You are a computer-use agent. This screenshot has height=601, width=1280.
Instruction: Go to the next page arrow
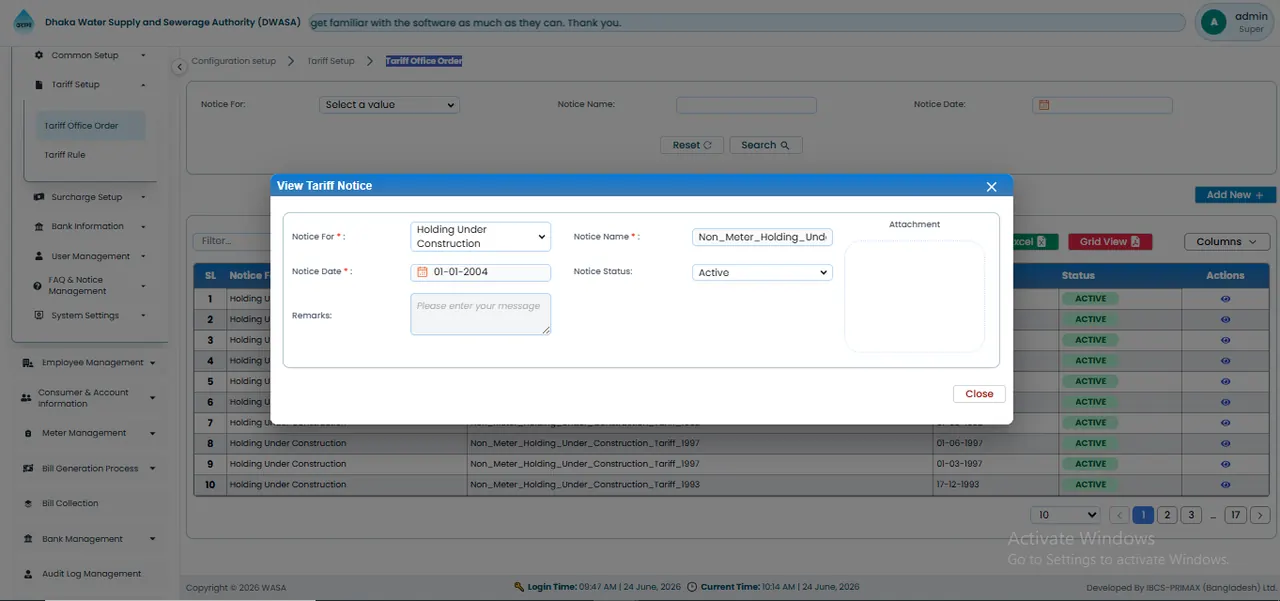pos(1260,515)
